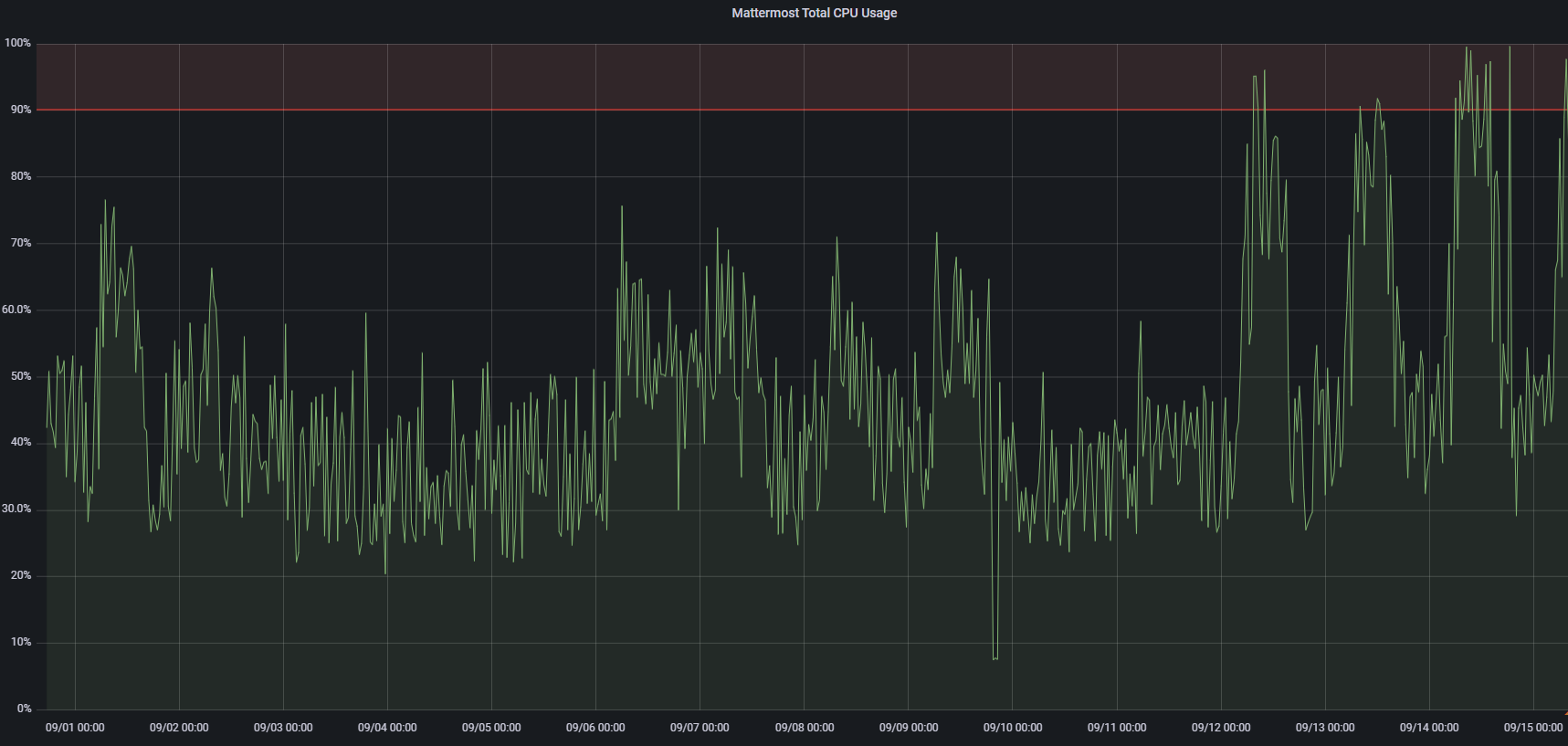Click the 09/02 00:00 time label
Image resolution: width=1568 pixels, height=746 pixels.
tap(179, 728)
